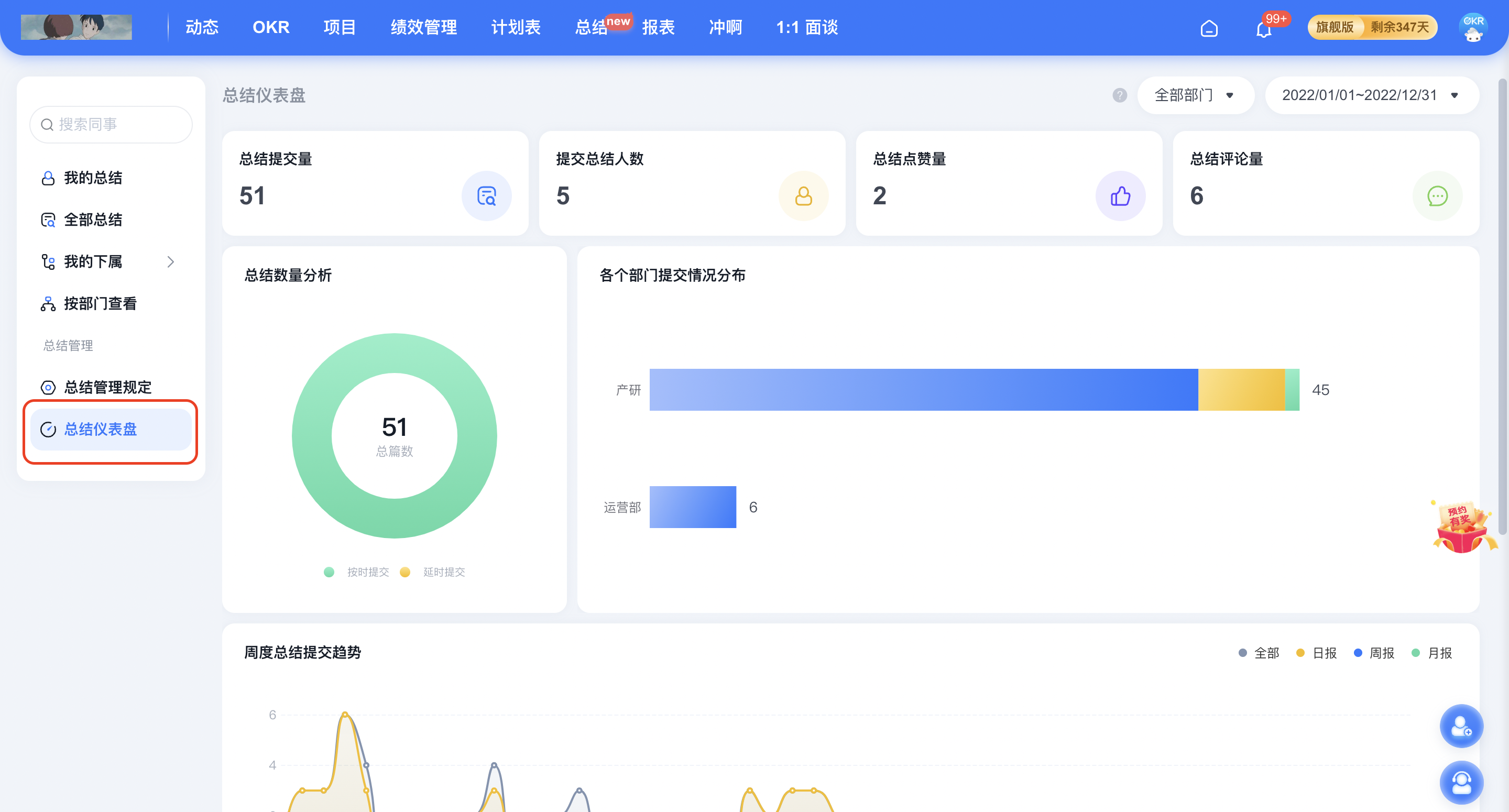This screenshot has height=812, width=1509.
Task: Click the company logo image
Action: pyautogui.click(x=76, y=27)
